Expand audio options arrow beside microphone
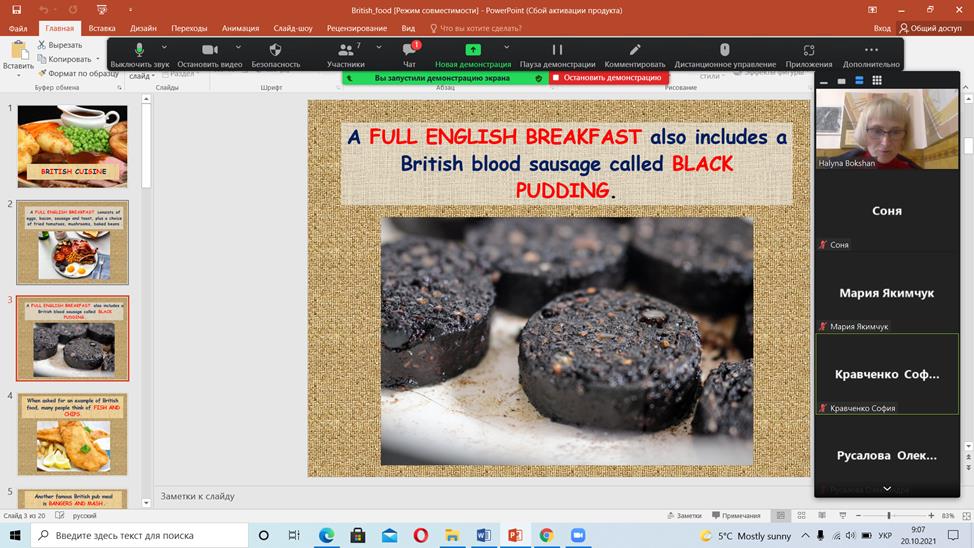 [167, 46]
